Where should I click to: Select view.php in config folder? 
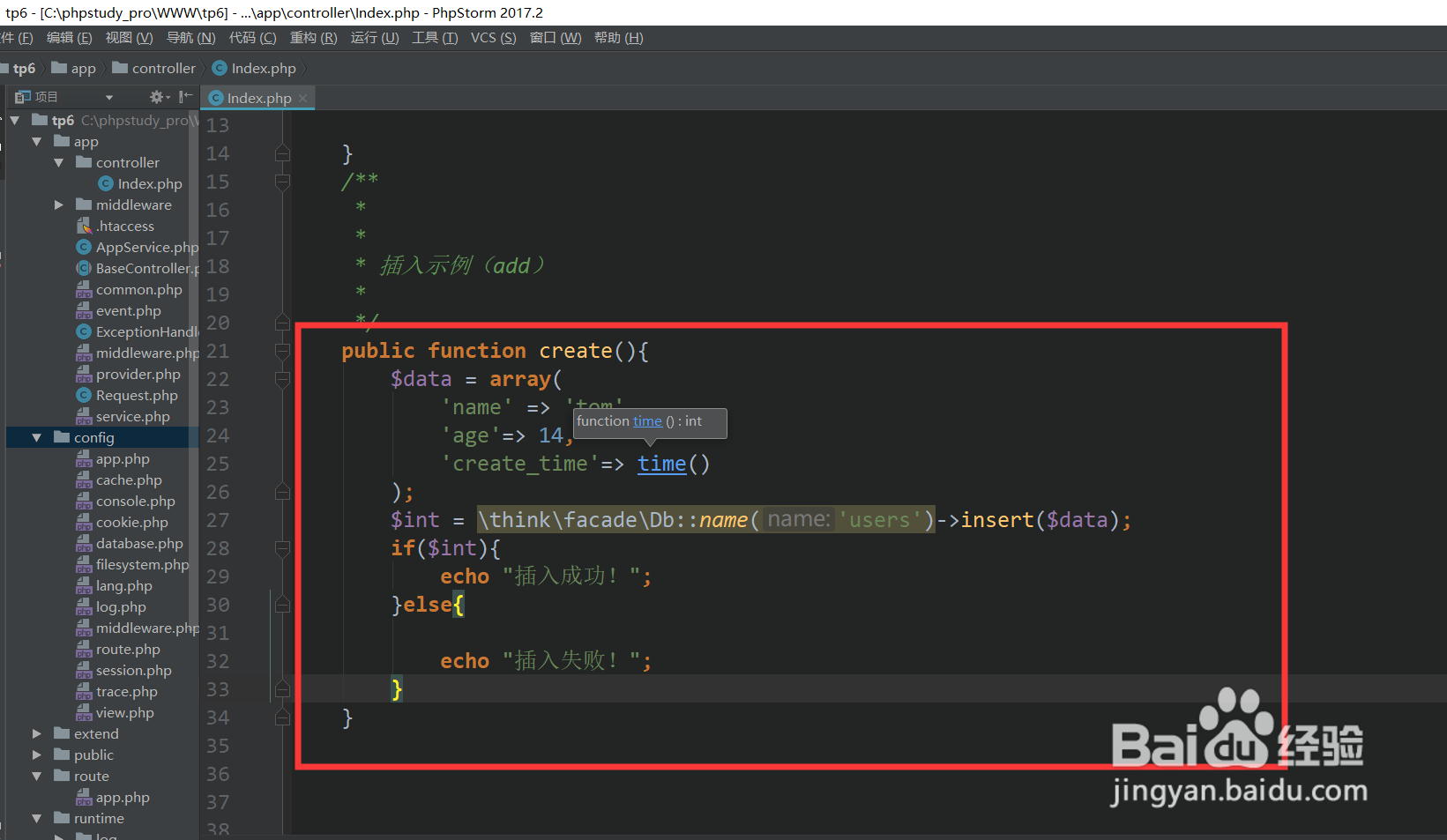116,712
